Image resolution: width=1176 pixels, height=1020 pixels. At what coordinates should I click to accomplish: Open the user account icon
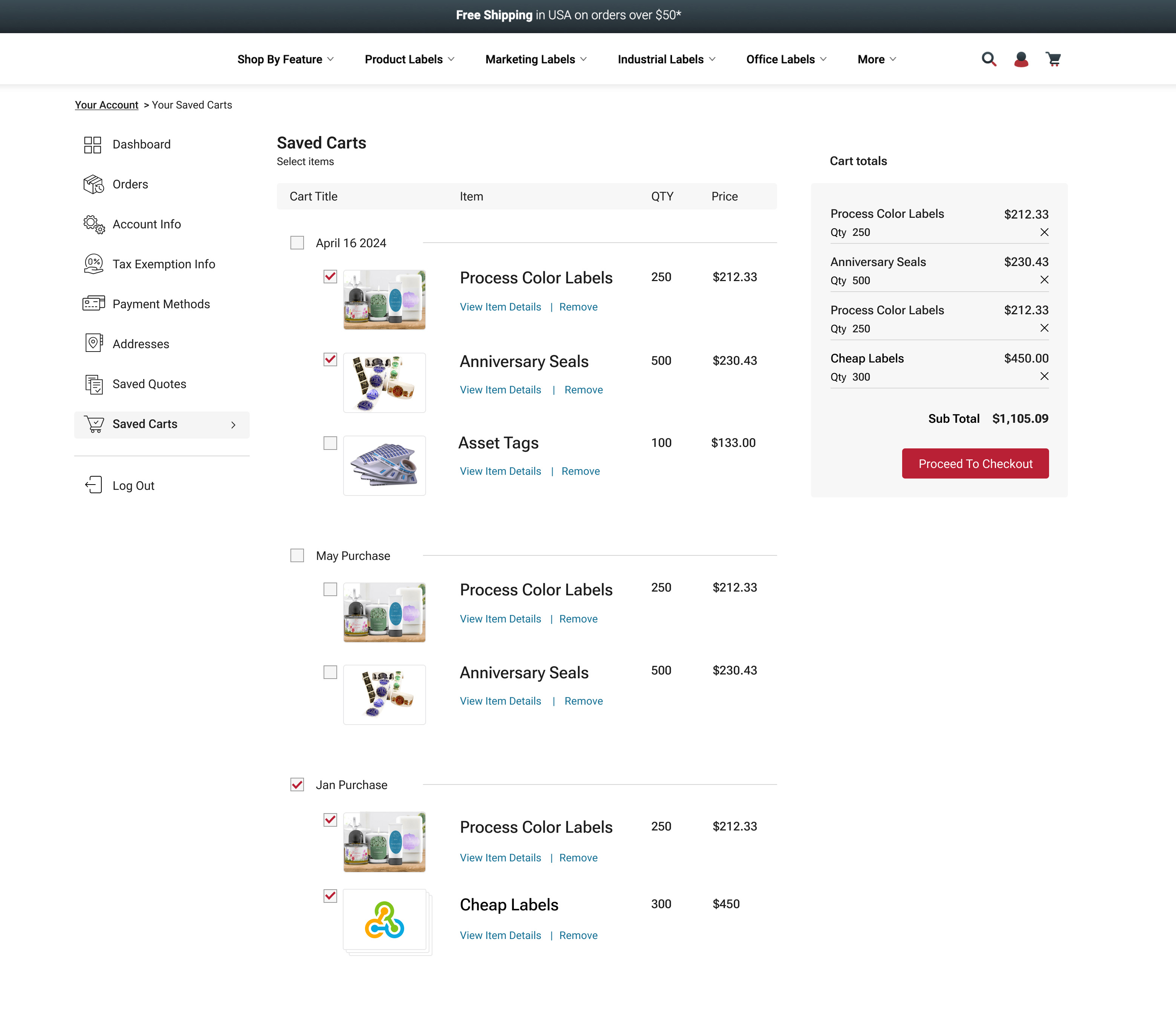1021,59
